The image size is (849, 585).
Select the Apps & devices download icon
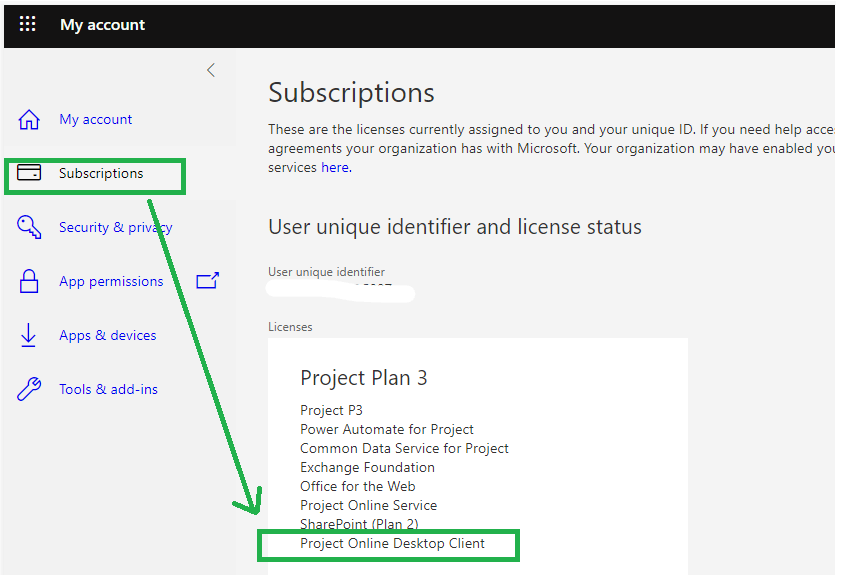click(29, 335)
